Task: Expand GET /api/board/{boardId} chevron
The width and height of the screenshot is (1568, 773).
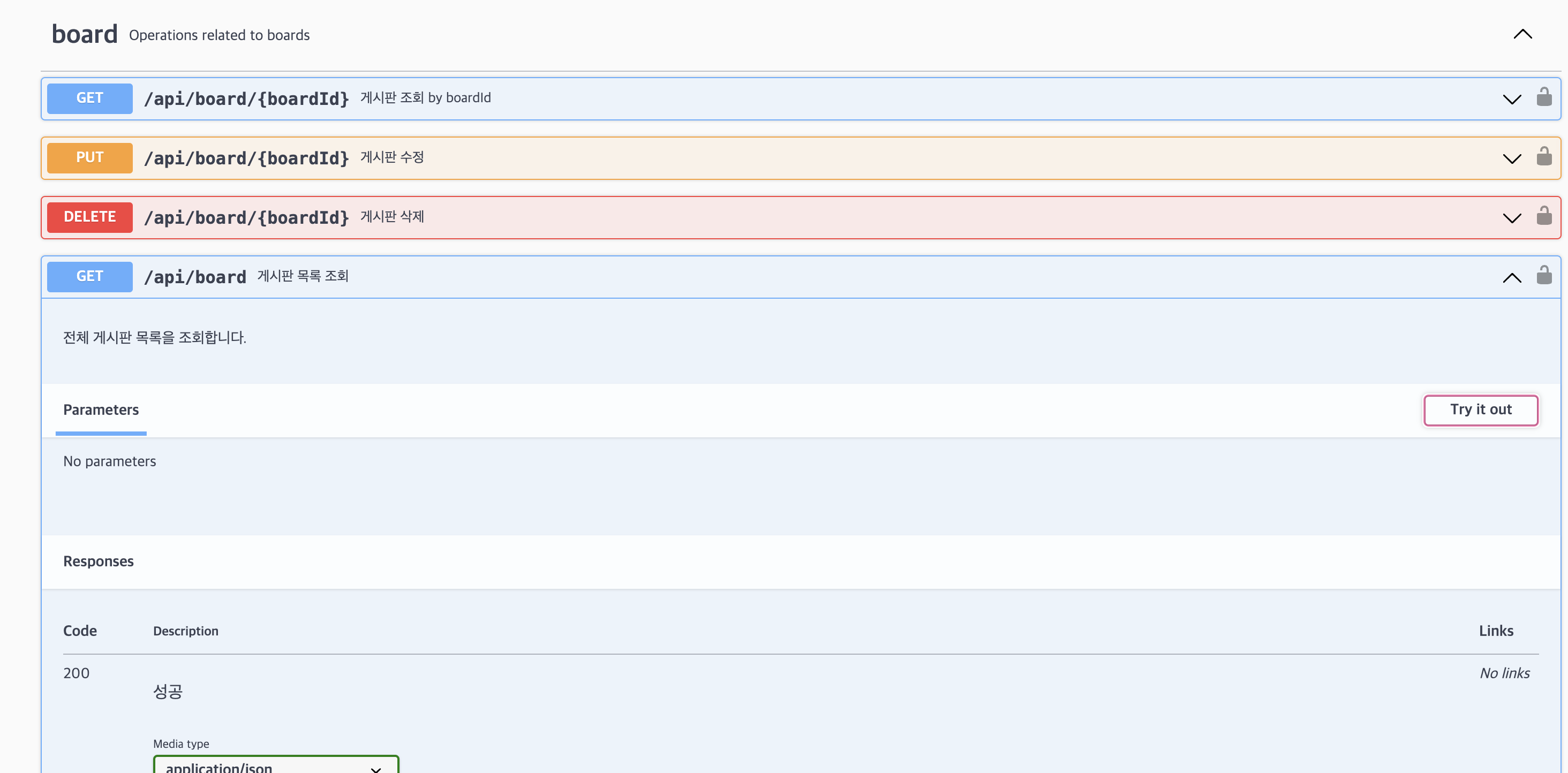Action: pos(1511,99)
